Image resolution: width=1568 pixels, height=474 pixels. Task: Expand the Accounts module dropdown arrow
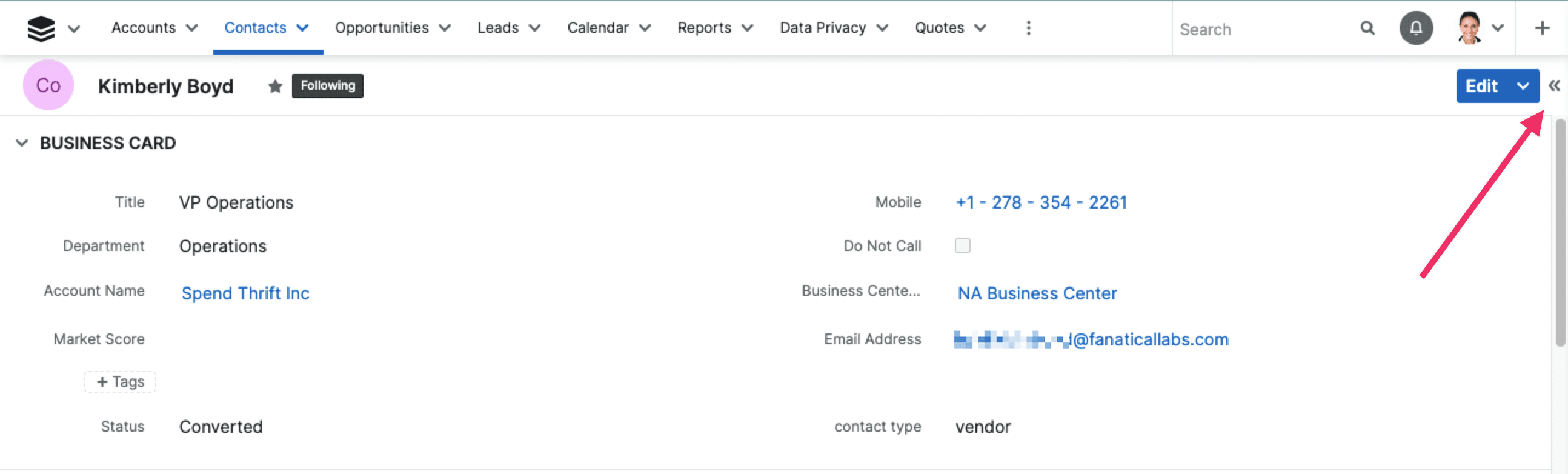[191, 28]
